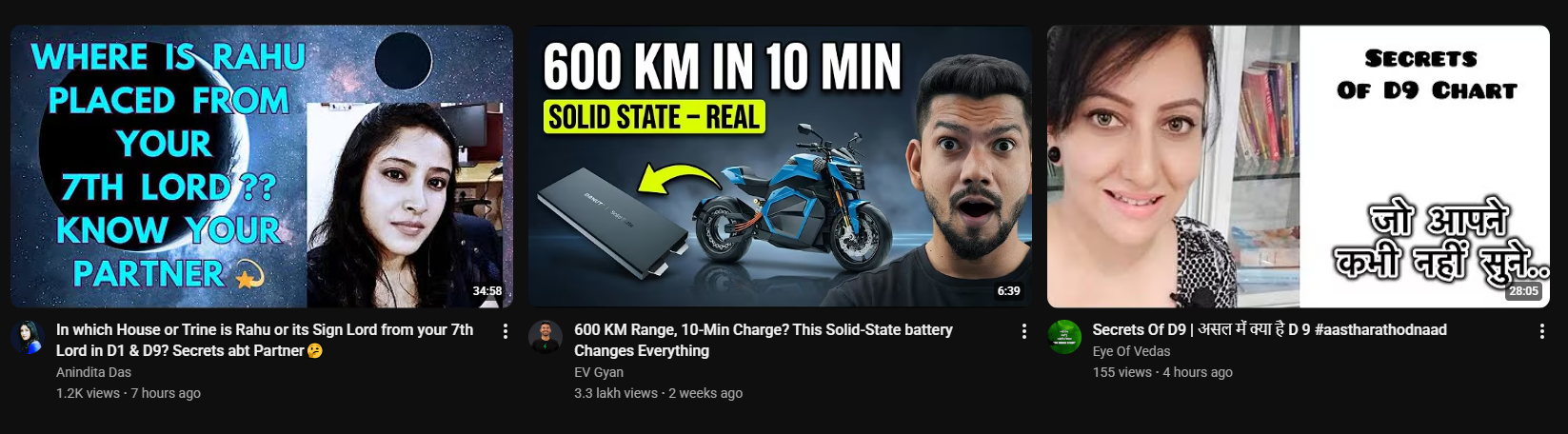
Task: Open the 600 KM in 10 min thumbnail
Action: (780, 167)
